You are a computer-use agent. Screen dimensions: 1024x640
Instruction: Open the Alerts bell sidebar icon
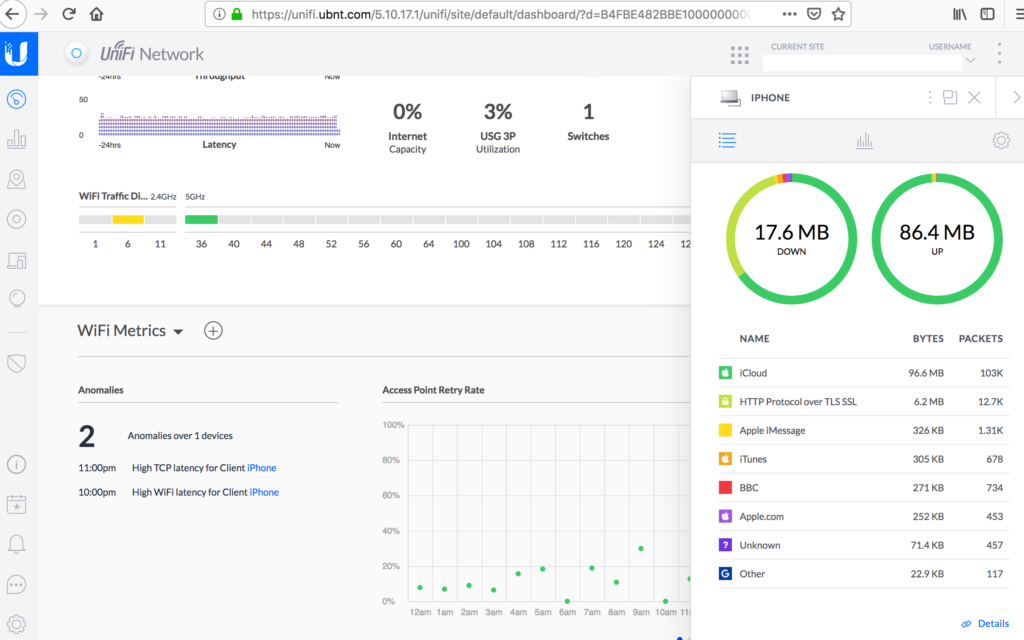coord(16,544)
